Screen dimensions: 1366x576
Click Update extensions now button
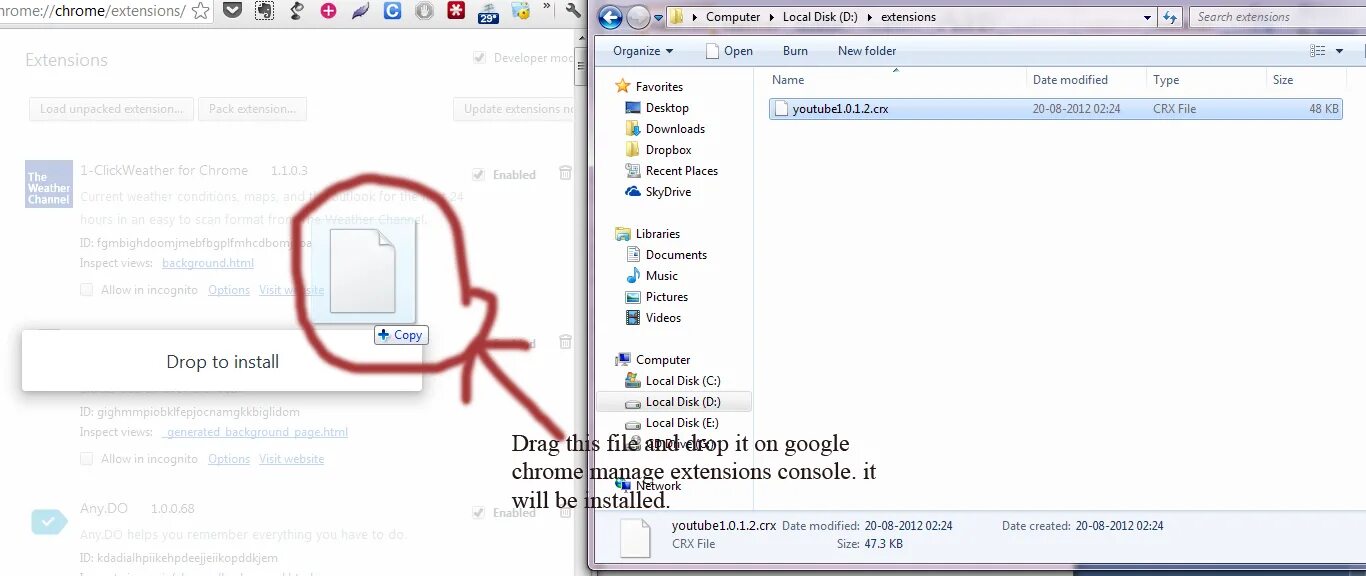click(514, 109)
